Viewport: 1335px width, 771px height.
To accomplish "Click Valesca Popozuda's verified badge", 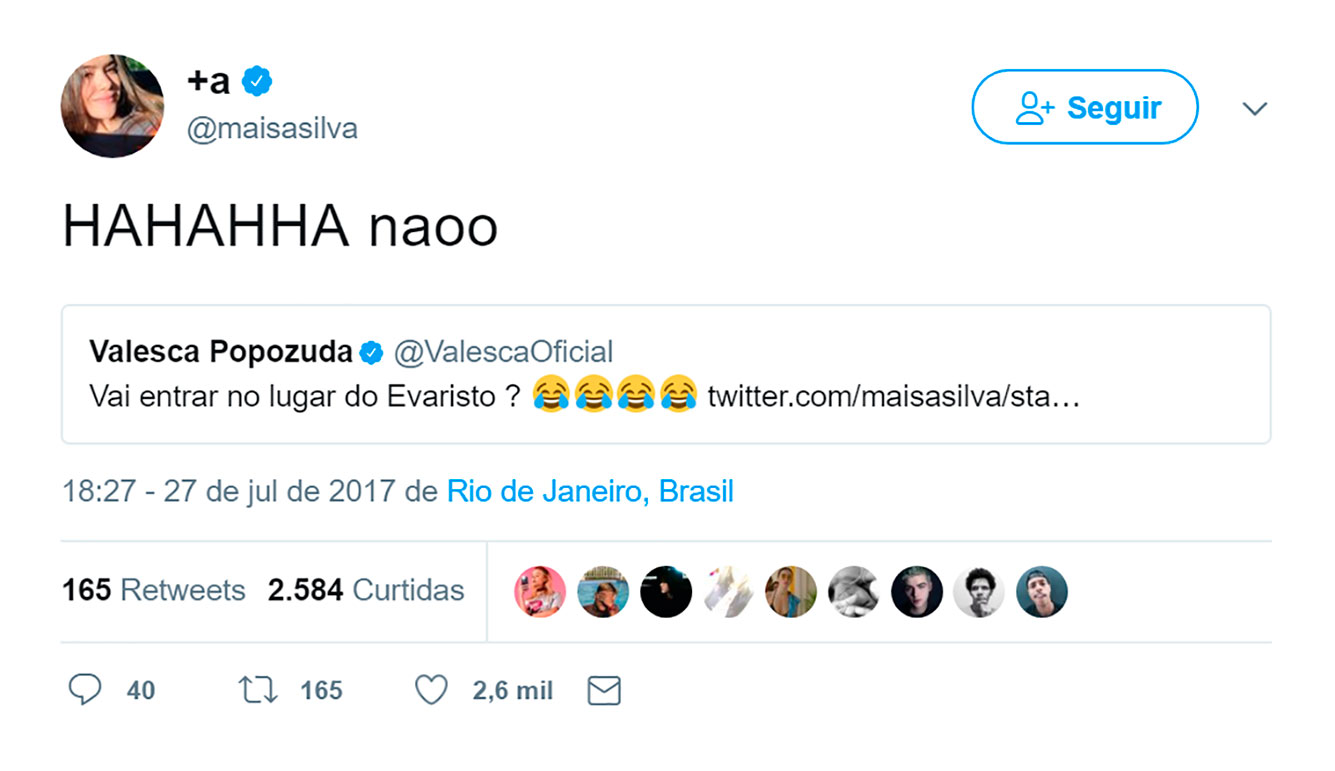I will pyautogui.click(x=372, y=352).
